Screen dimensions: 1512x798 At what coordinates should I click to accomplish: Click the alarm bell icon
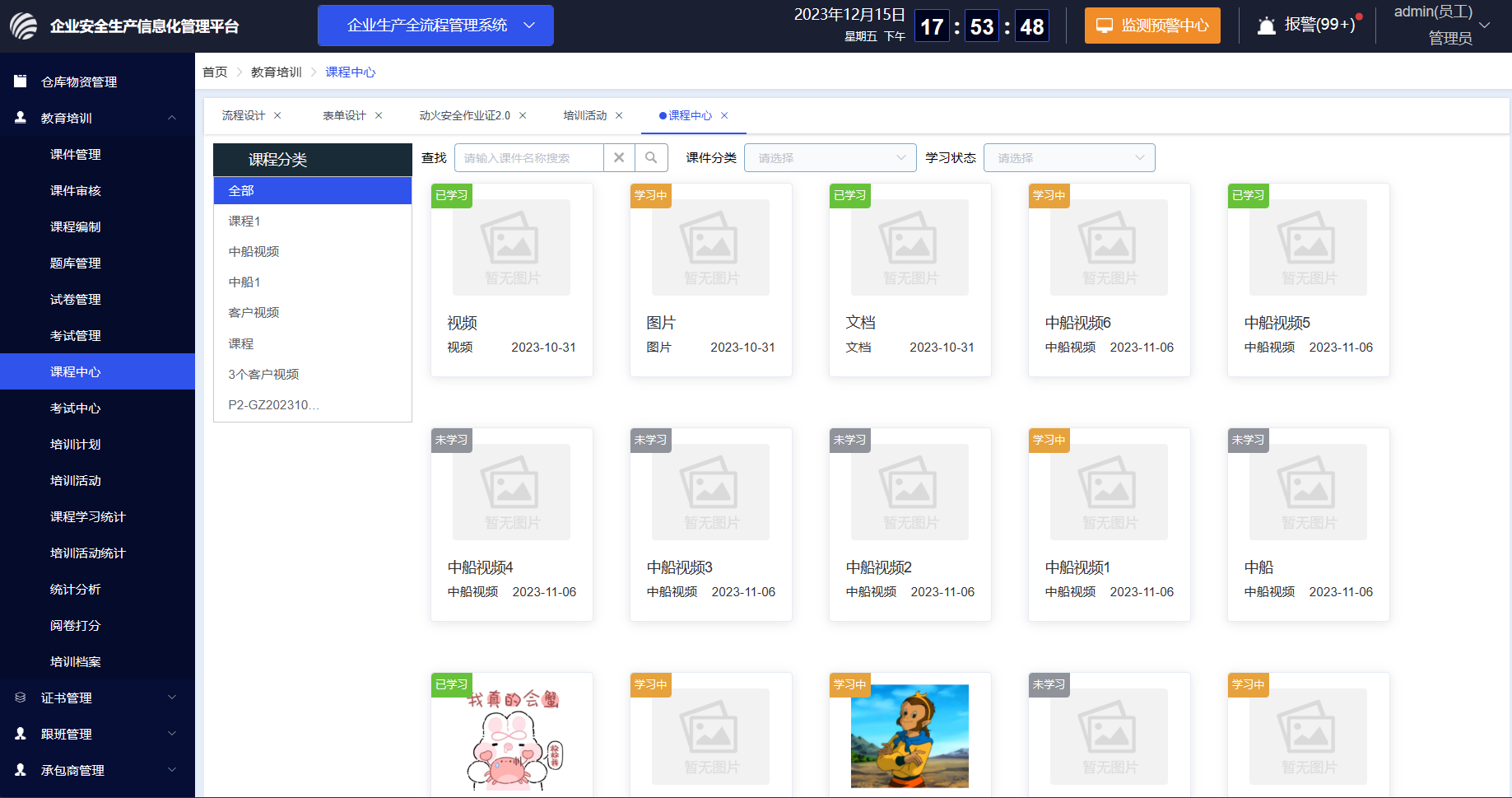(x=1267, y=26)
